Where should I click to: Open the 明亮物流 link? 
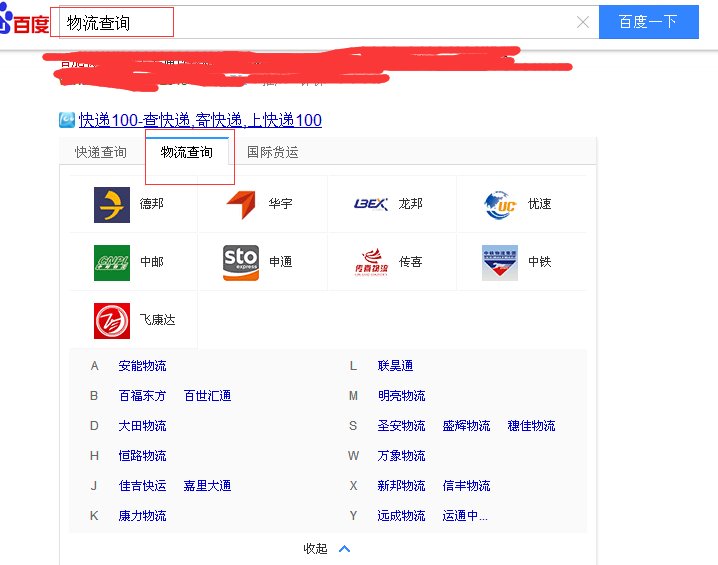tap(402, 396)
